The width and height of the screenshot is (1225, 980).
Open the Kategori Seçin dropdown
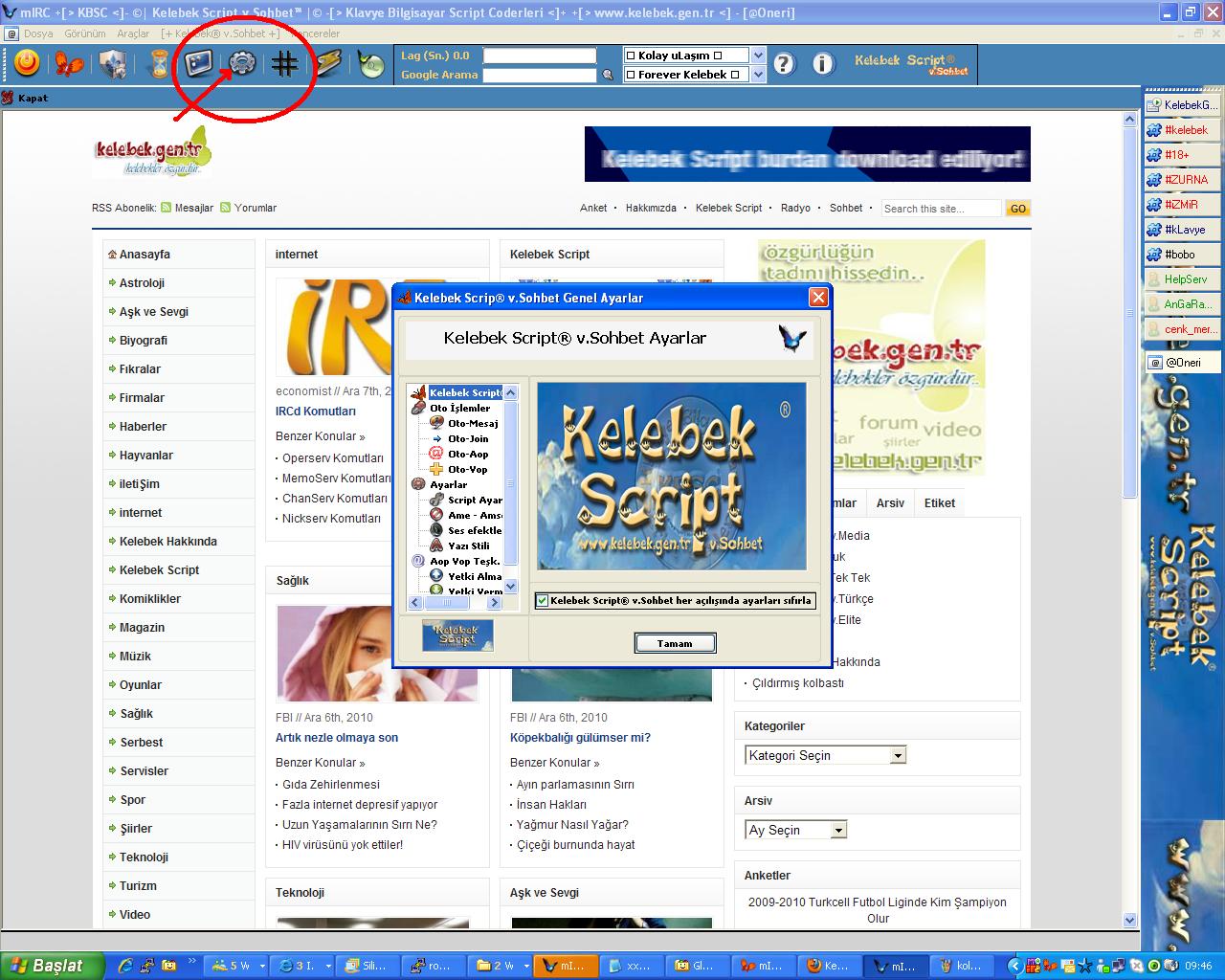tap(898, 756)
